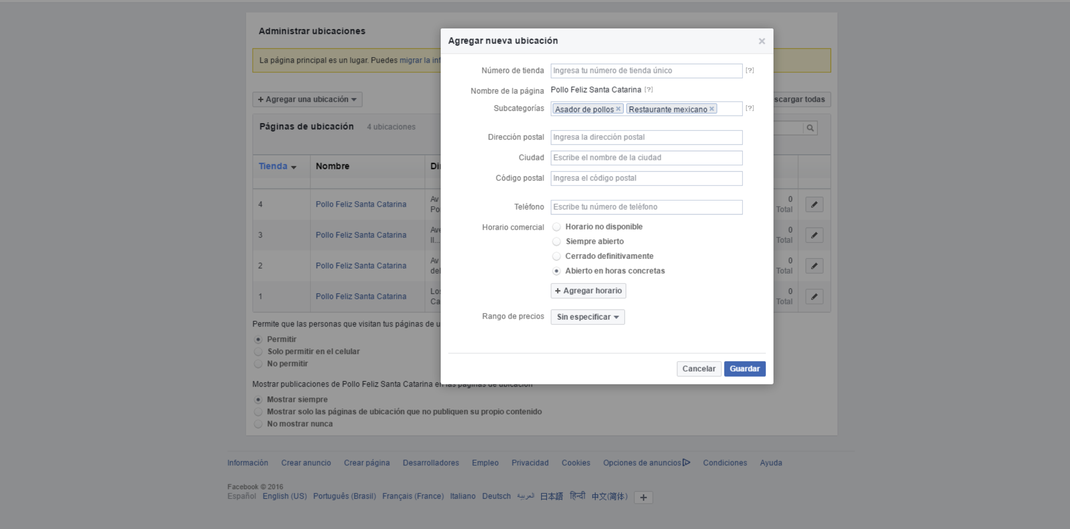1070x529 pixels.
Task: Open Pollo Feliz Santa Catarina store 1 link
Action: (361, 296)
